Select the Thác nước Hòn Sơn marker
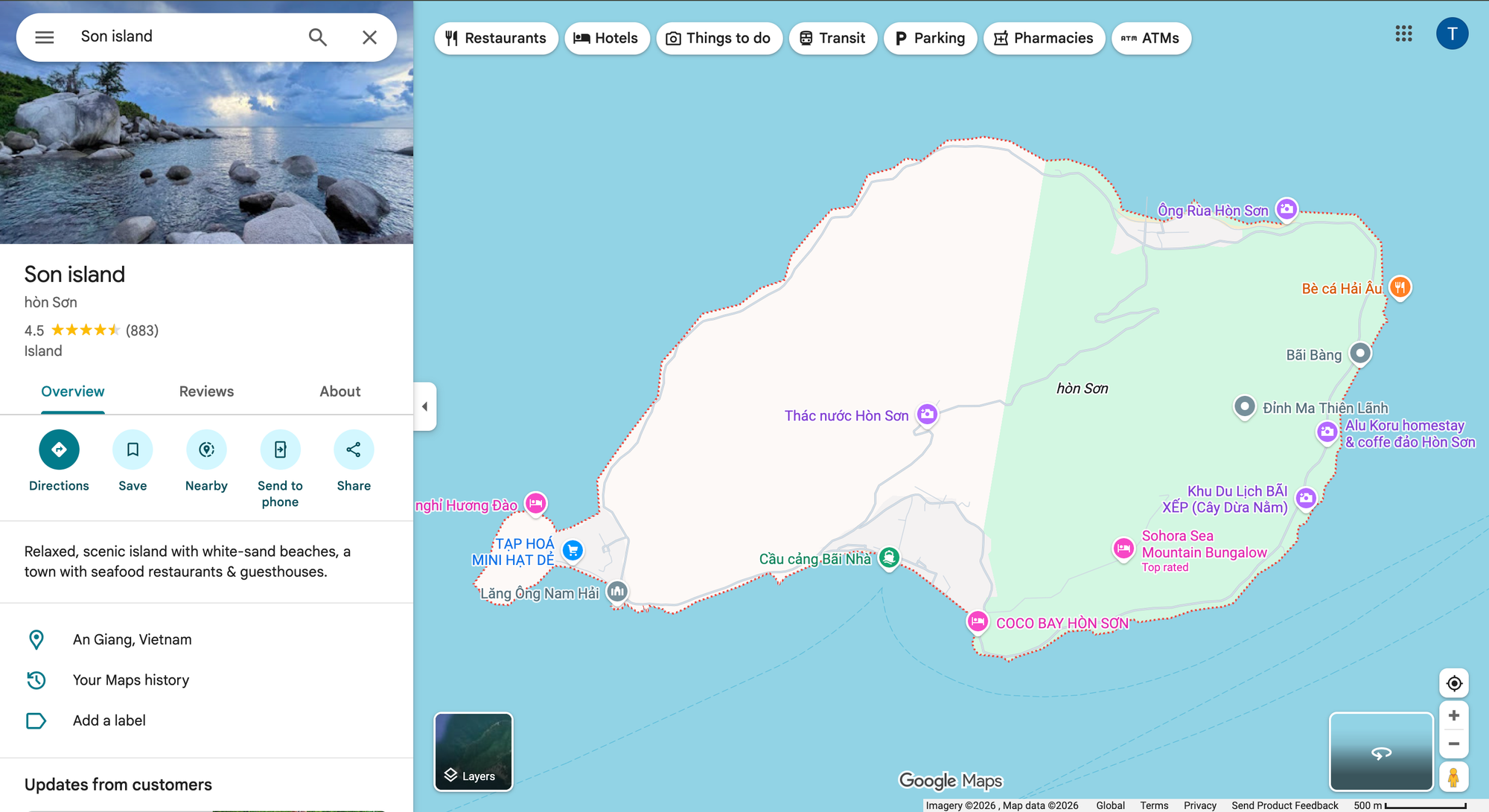 pyautogui.click(x=927, y=415)
